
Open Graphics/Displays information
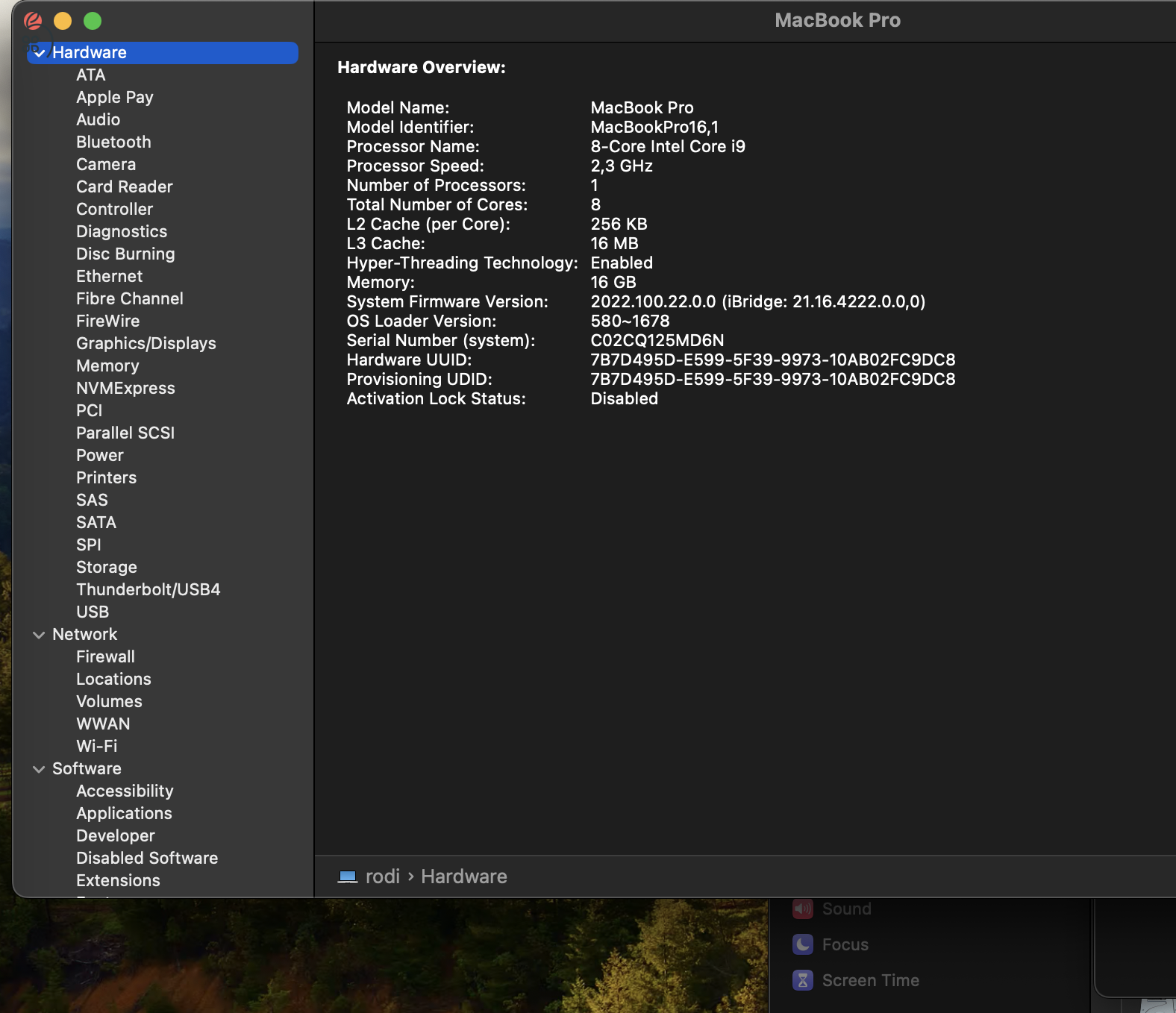coord(146,343)
